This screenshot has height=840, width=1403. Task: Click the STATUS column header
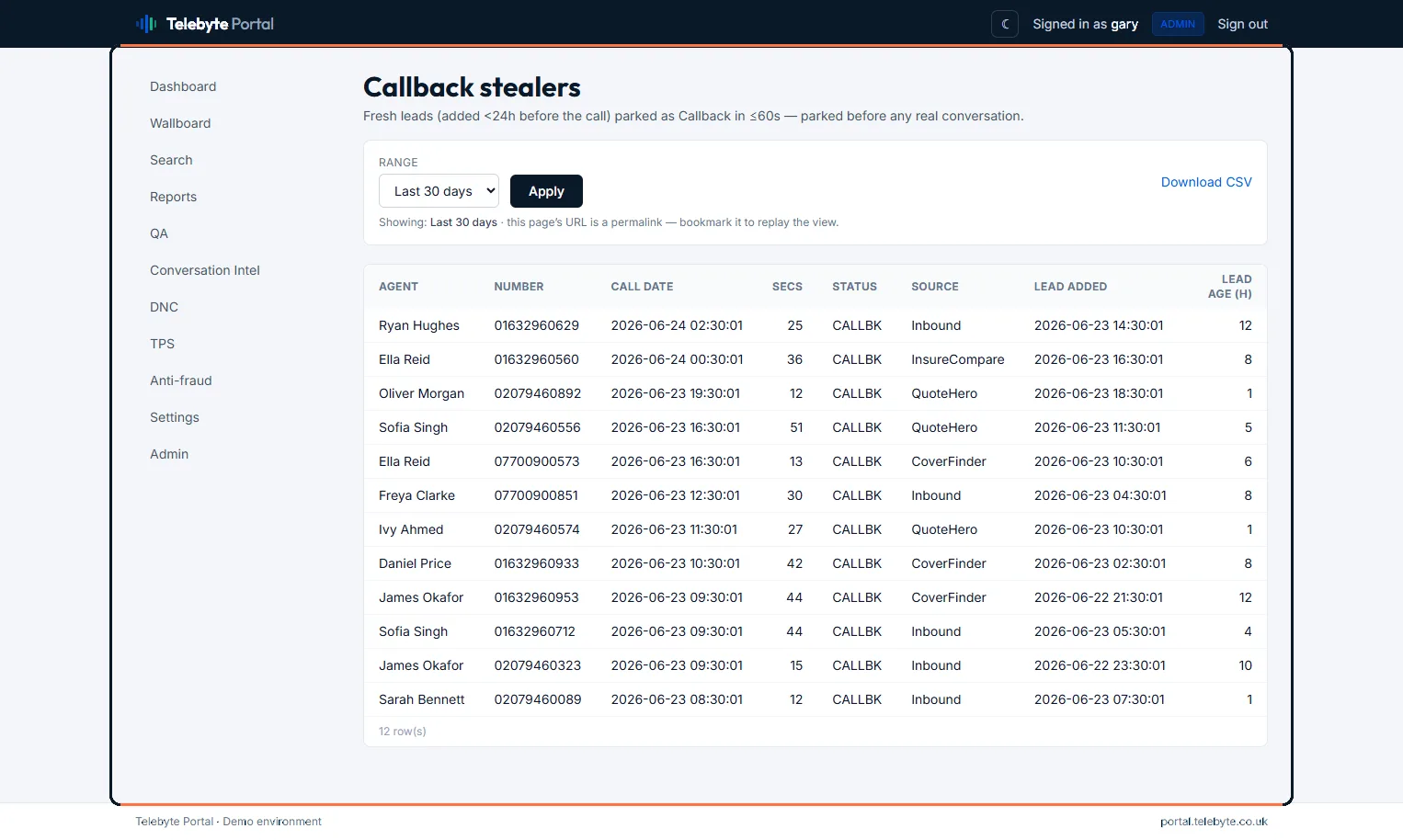click(854, 287)
